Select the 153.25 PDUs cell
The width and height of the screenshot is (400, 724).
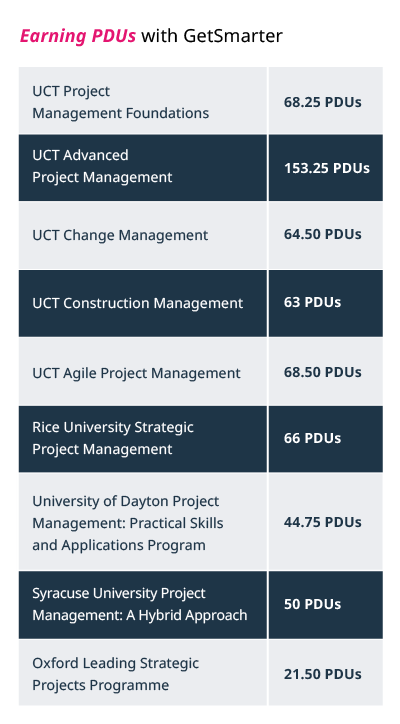327,168
